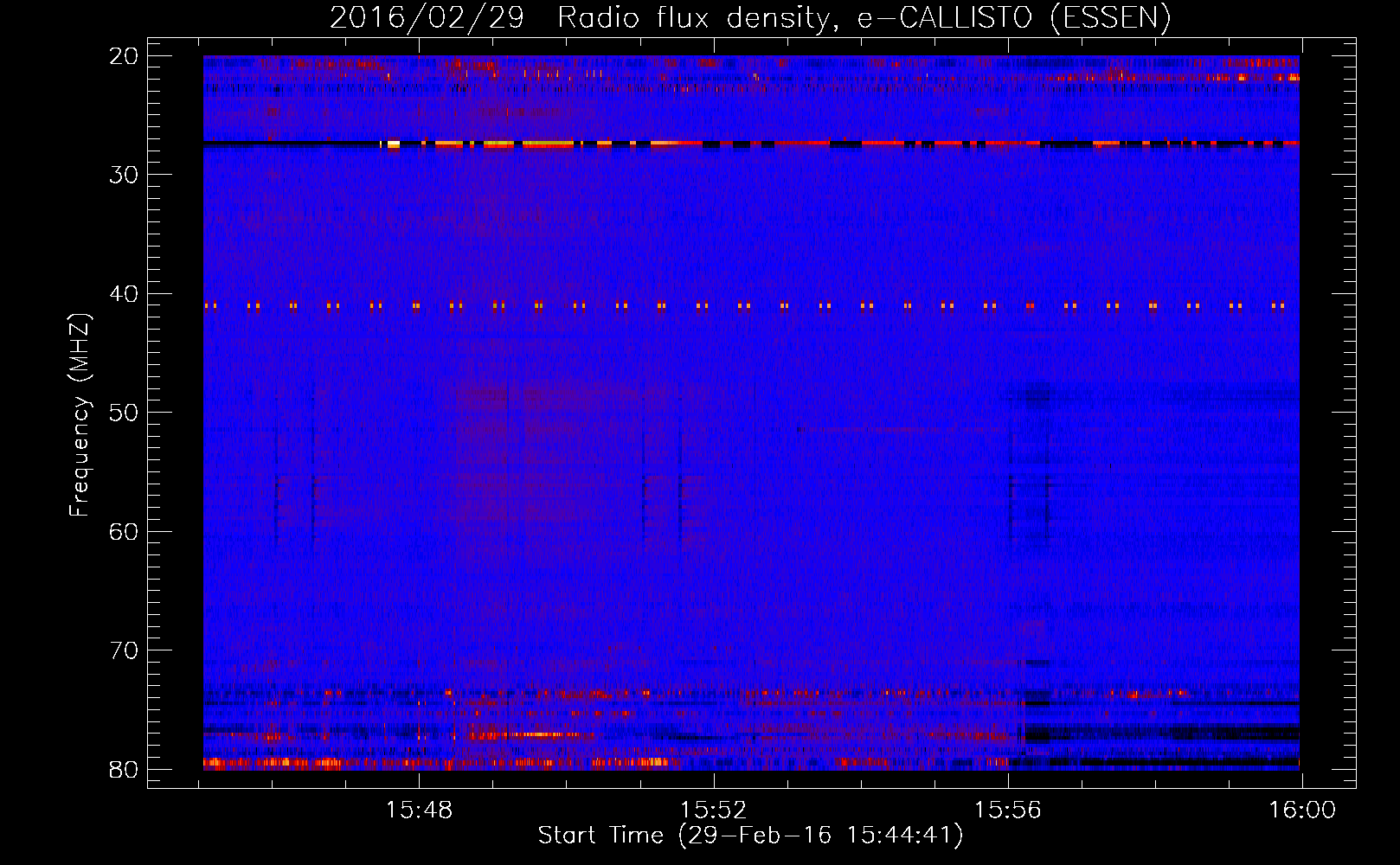Viewport: 1400px width, 865px height.
Task: Click the 15:52 time tick label
Action: click(714, 811)
